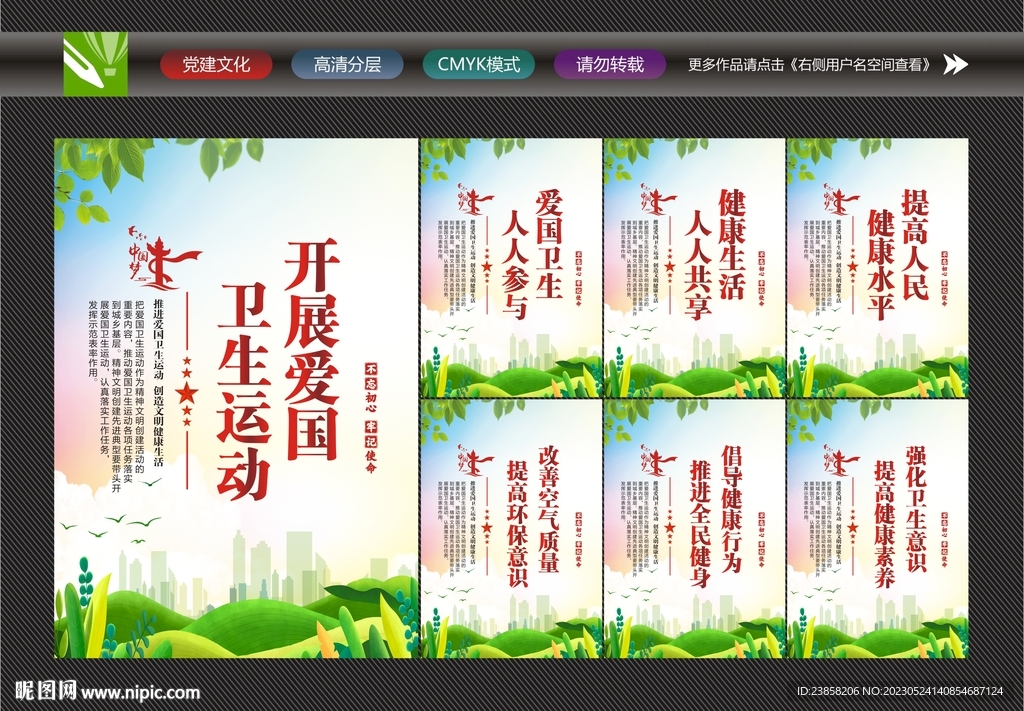Click the 昵图网 site name text
The height and width of the screenshot is (711, 1024).
tap(46, 691)
